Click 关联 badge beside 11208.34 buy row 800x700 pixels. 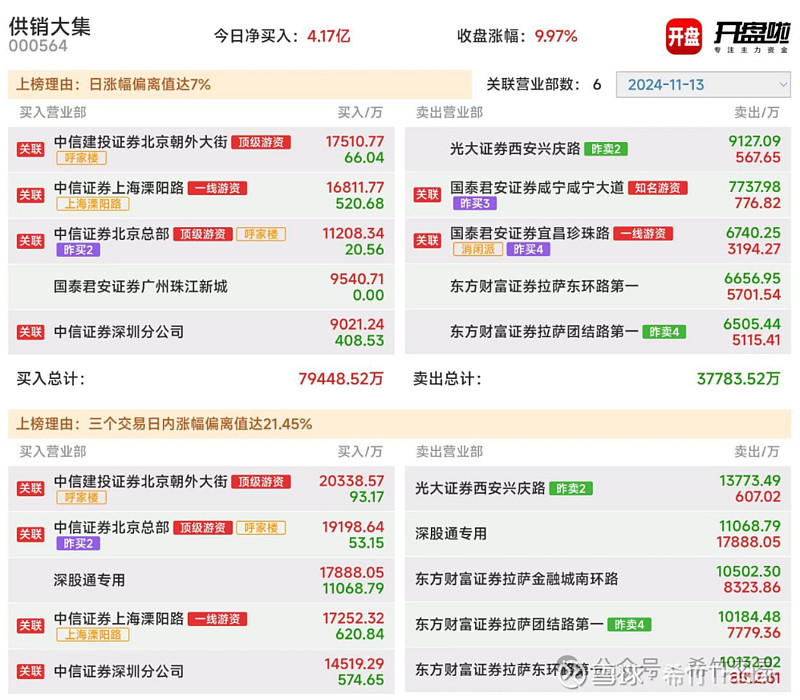pyautogui.click(x=31, y=241)
